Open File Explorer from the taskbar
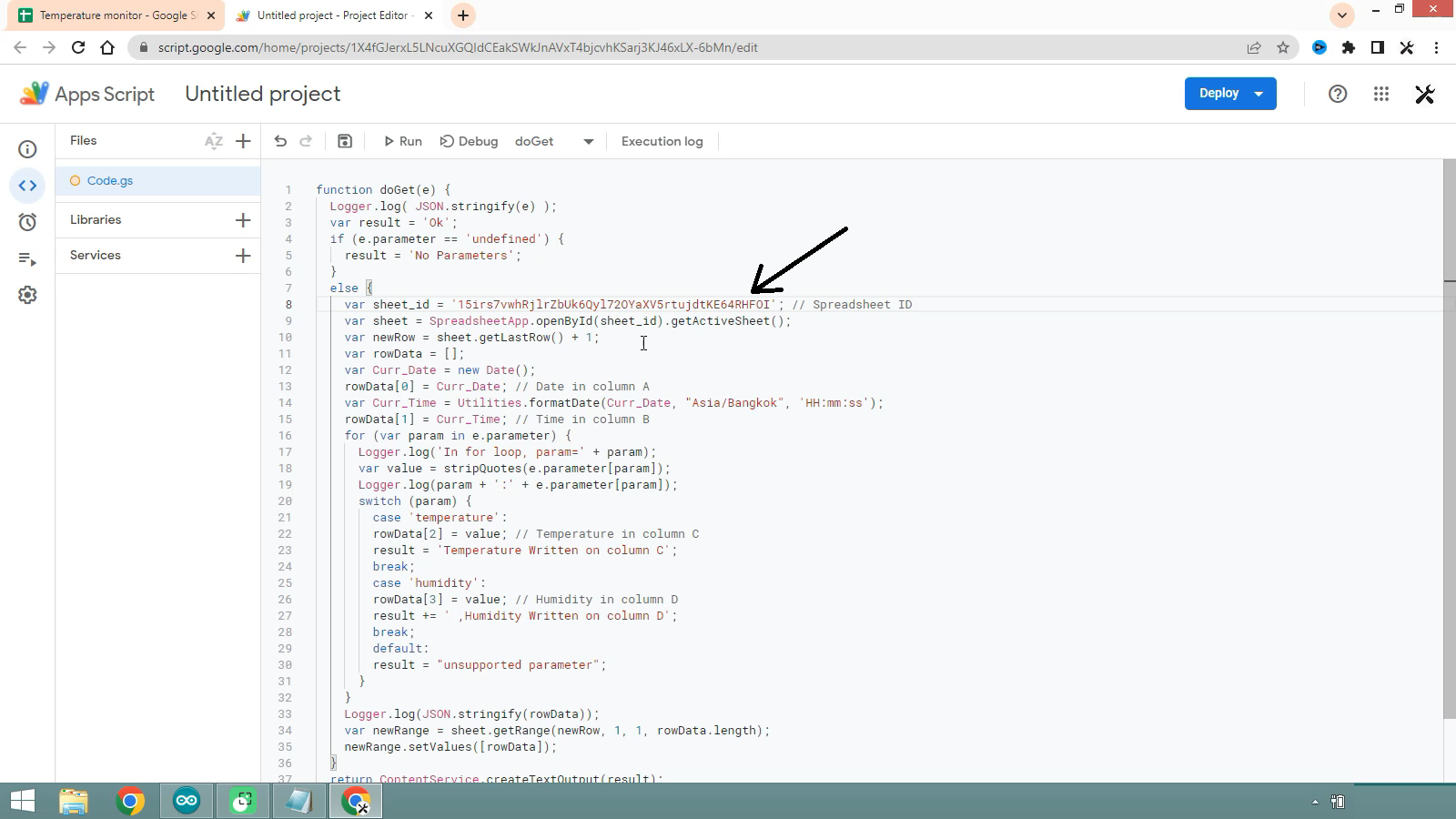Image resolution: width=1456 pixels, height=819 pixels. click(x=74, y=801)
